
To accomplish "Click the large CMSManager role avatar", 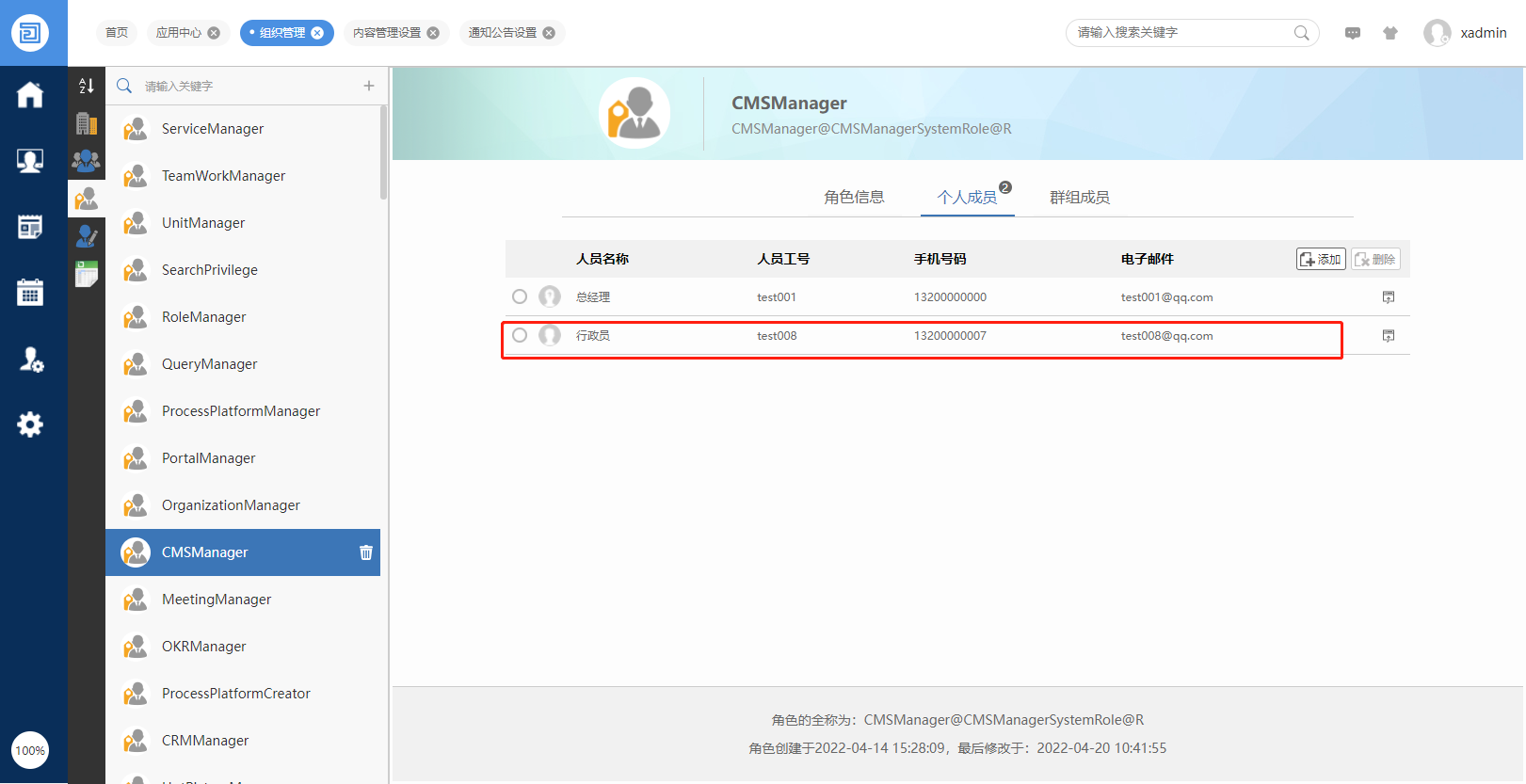I will tap(634, 113).
